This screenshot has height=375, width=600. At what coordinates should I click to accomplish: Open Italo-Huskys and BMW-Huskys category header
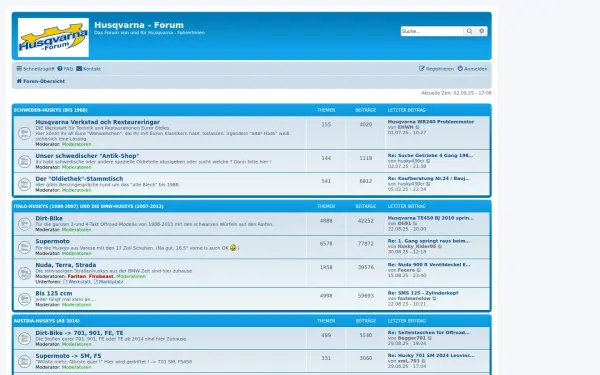click(x=88, y=206)
